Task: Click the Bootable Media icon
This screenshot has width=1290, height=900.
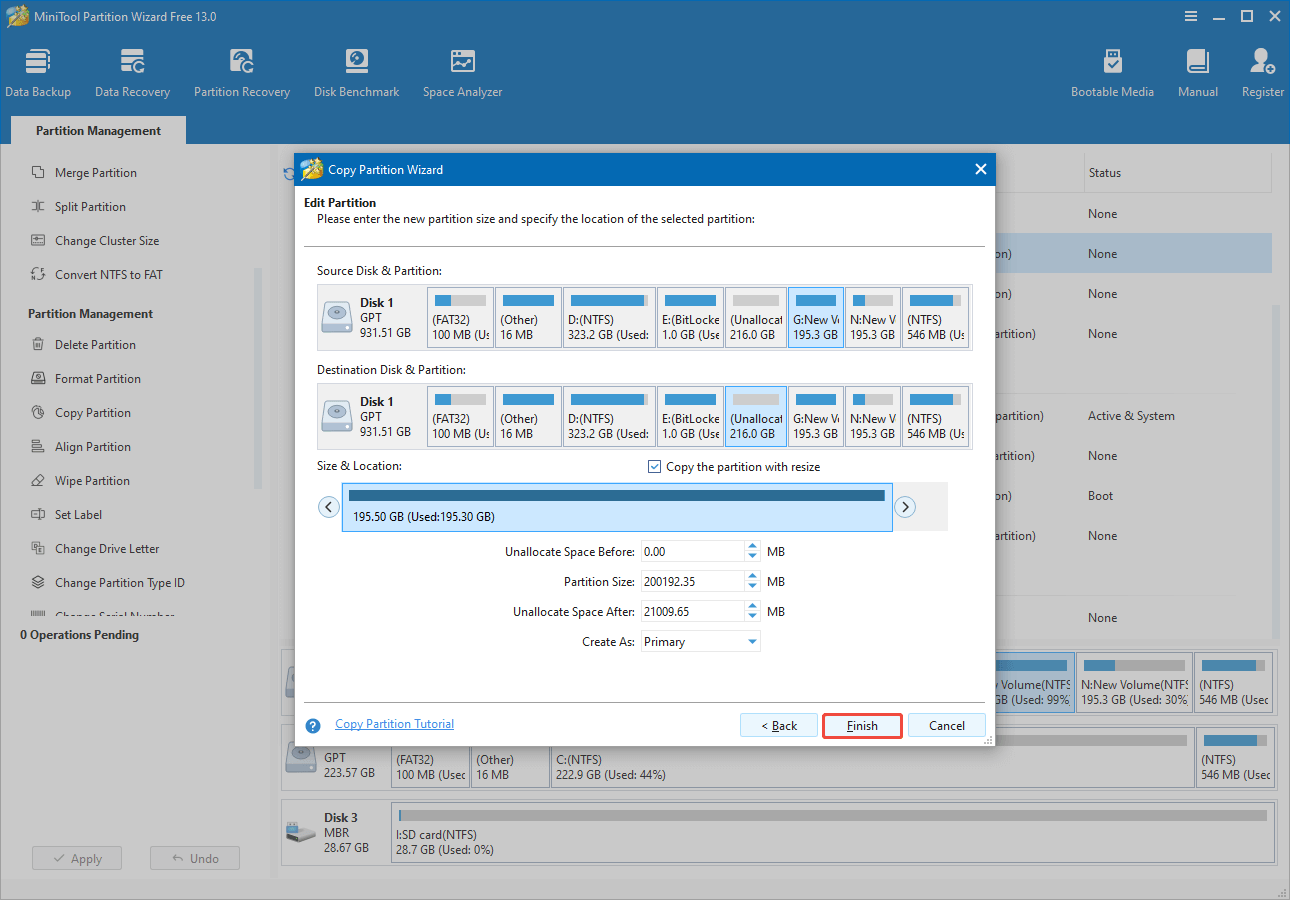Action: [x=1112, y=74]
